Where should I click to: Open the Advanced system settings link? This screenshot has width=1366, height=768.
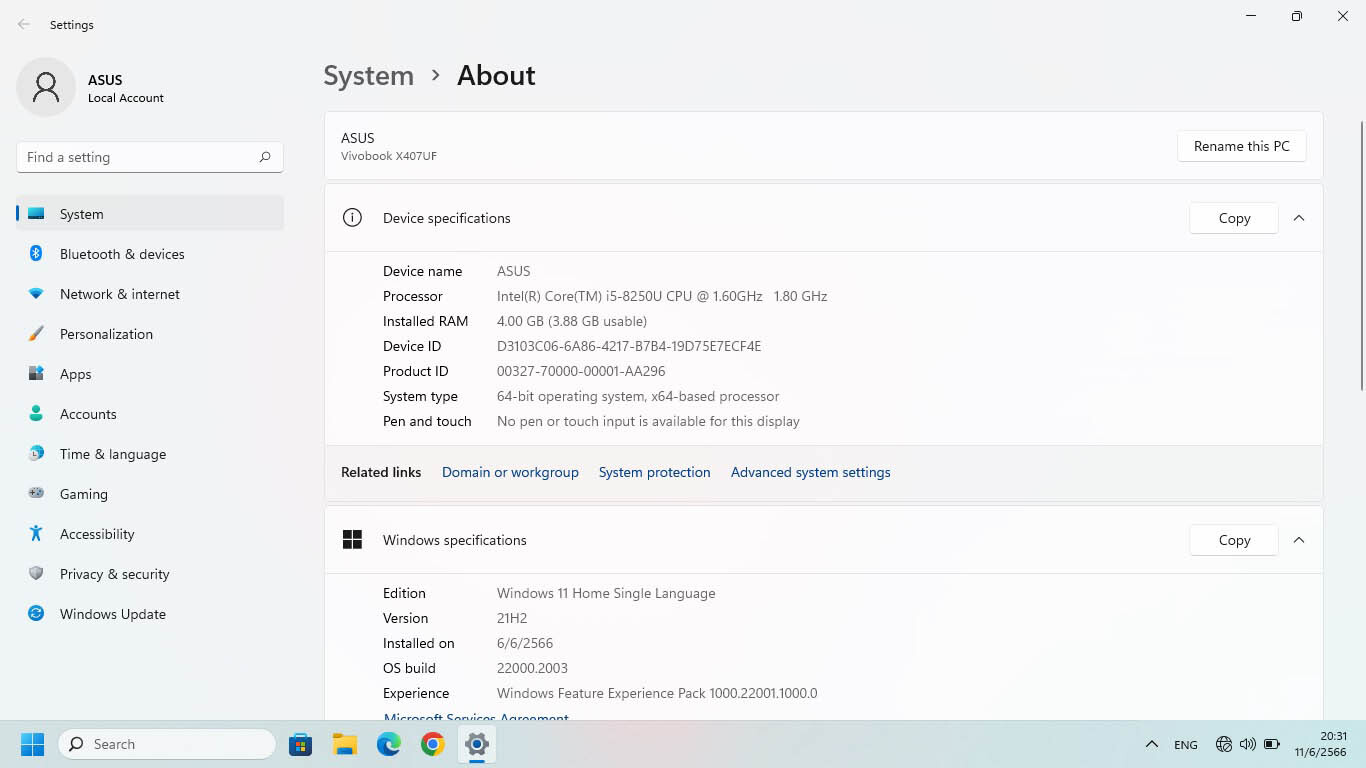click(810, 472)
